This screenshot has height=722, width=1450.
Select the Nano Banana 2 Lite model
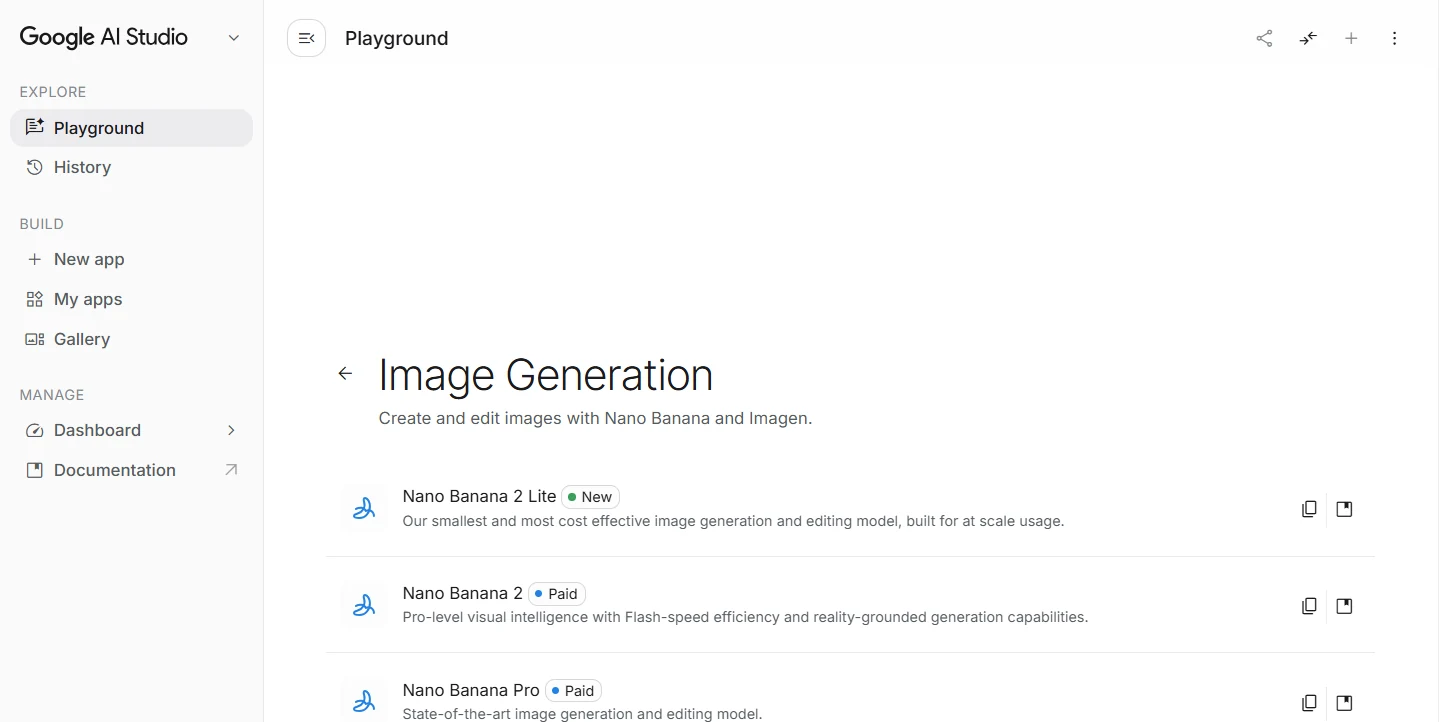(851, 509)
